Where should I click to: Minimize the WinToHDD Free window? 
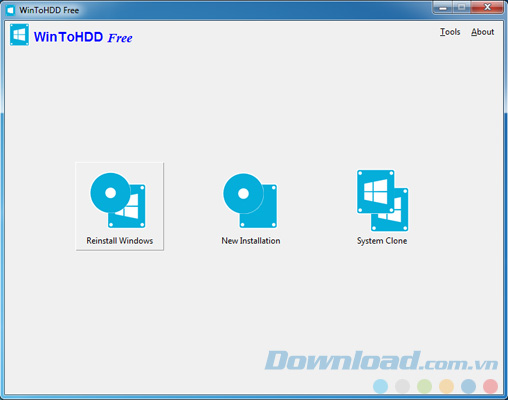point(443,7)
